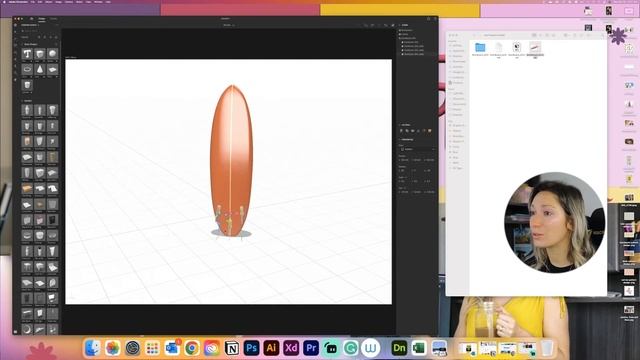Add the Cone basic shape
This screenshot has width=640, height=360.
[x=40, y=69]
